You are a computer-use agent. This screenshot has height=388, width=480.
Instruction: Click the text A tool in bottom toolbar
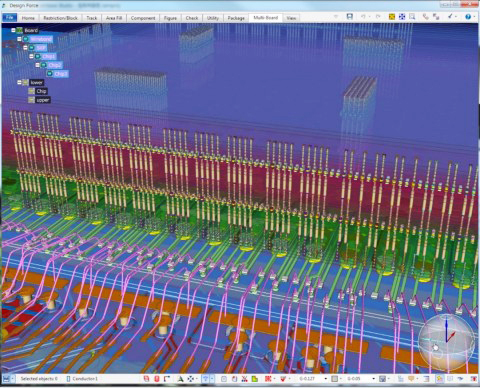point(180,379)
